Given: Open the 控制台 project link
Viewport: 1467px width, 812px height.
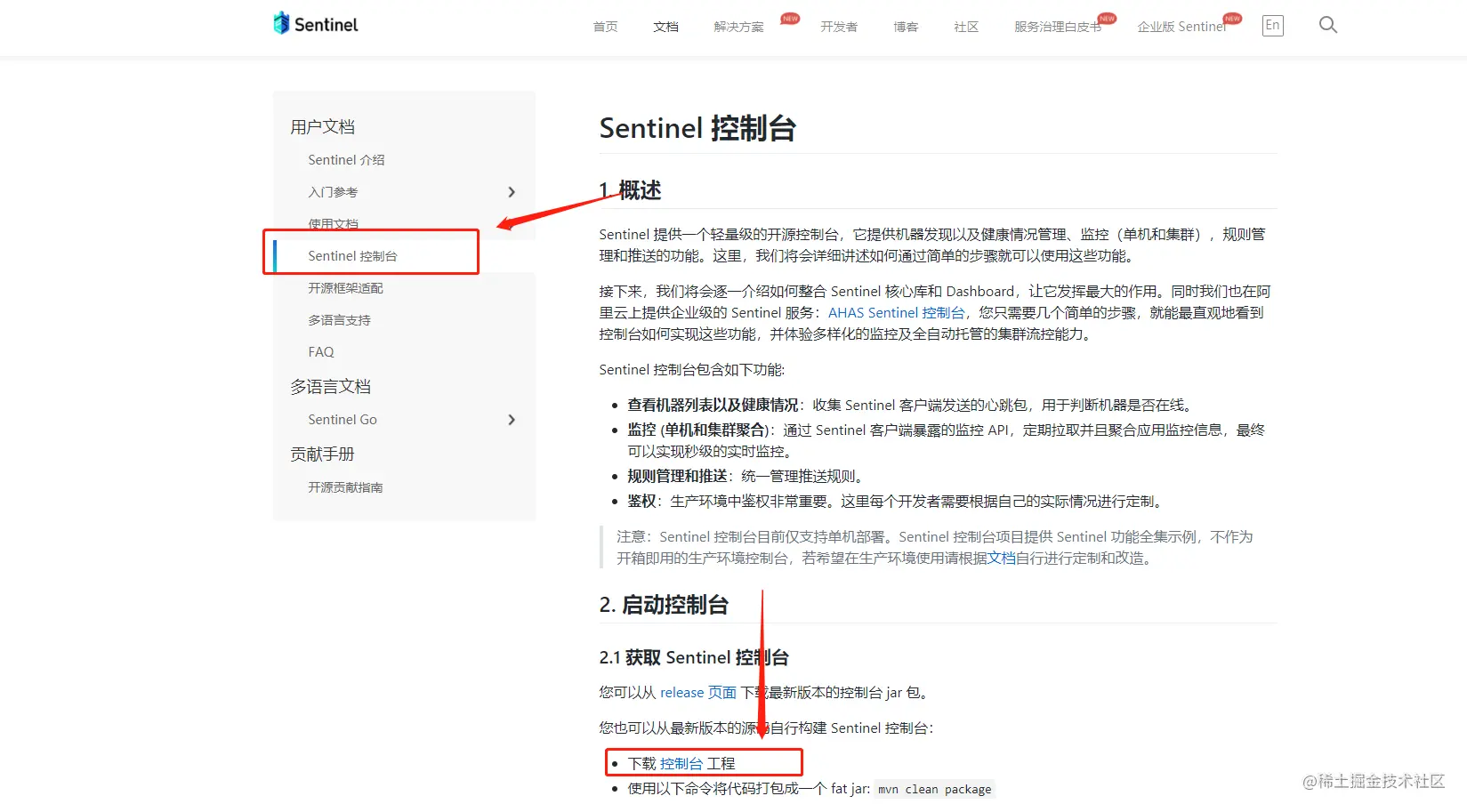Looking at the screenshot, I should coord(681,764).
